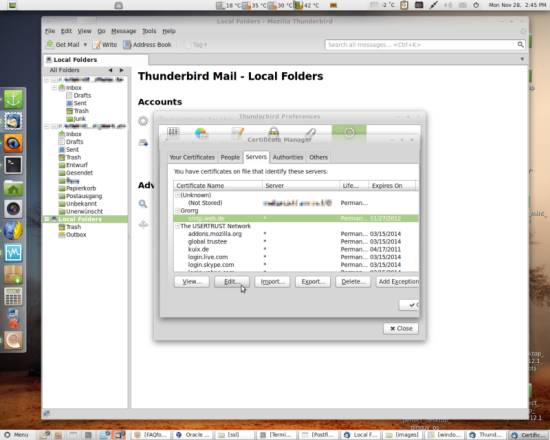Select the Outbox folder
550x440 pixels.
click(x=76, y=234)
